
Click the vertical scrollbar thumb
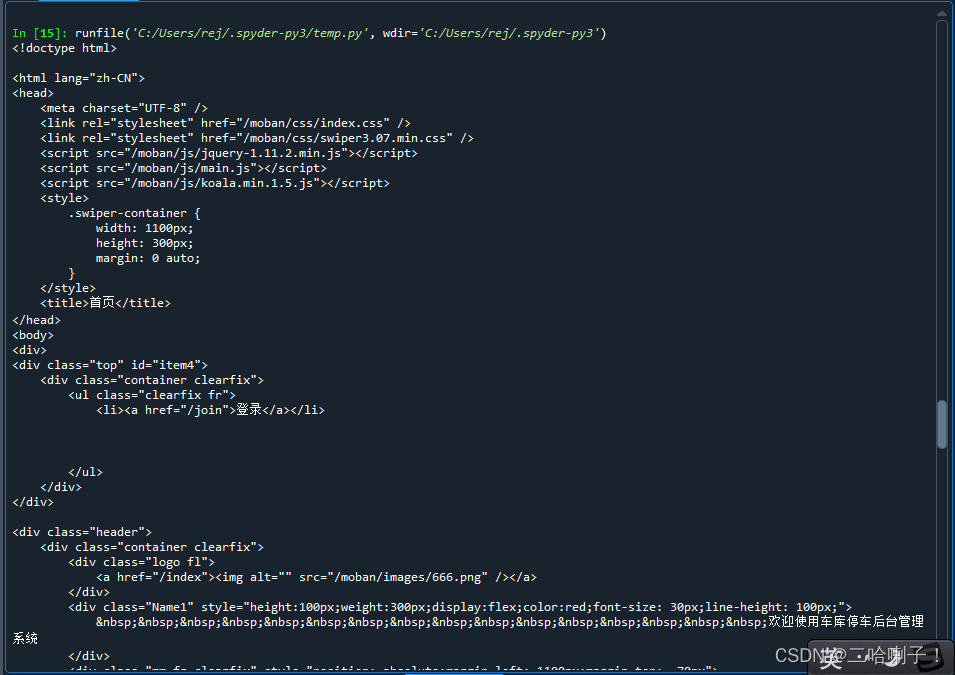point(942,424)
